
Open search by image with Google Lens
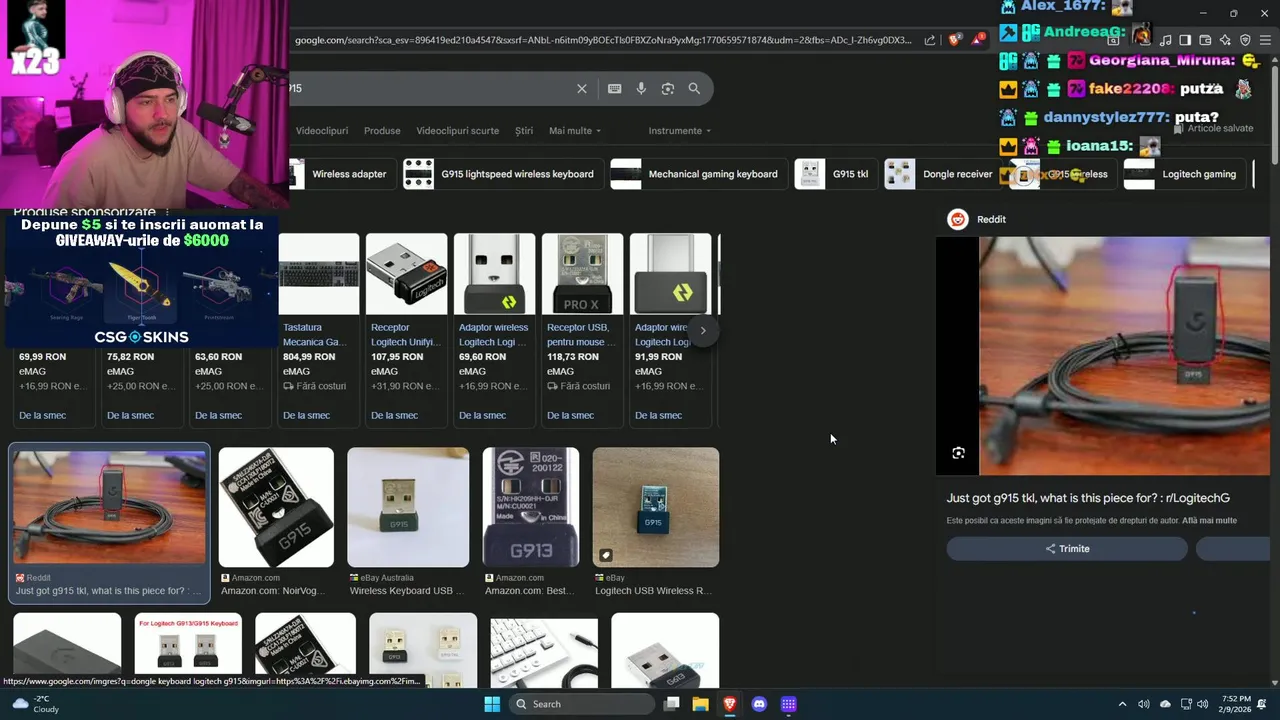[668, 88]
